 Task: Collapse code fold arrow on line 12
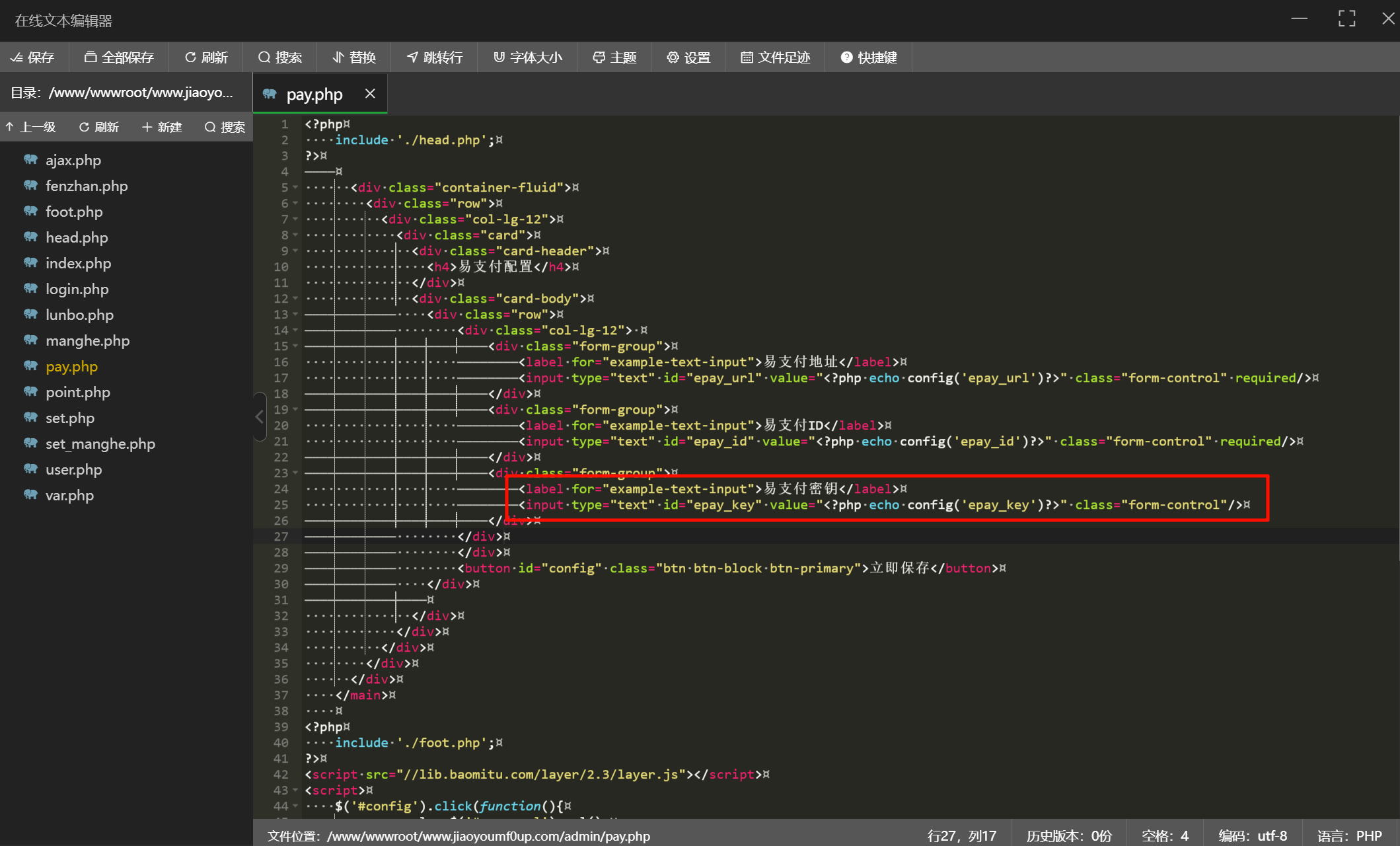point(295,299)
